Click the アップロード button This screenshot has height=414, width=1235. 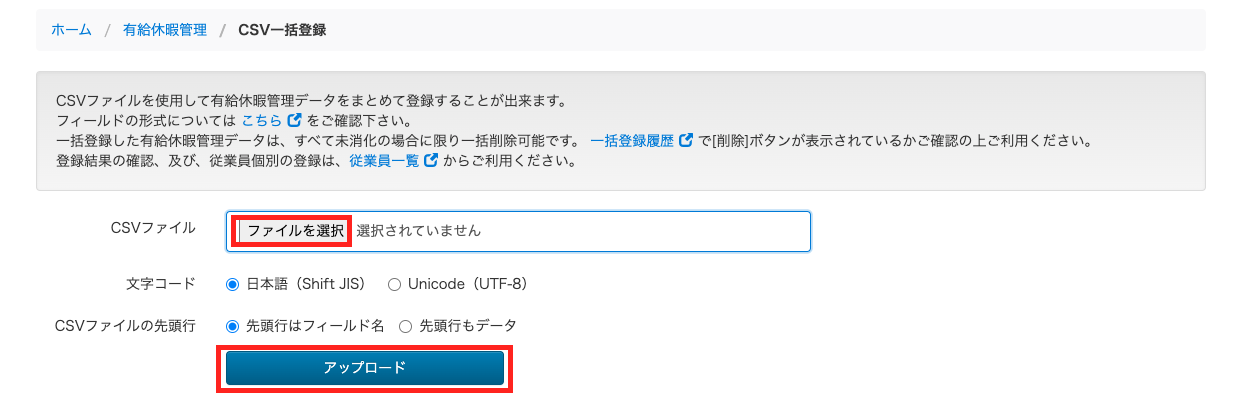click(365, 368)
